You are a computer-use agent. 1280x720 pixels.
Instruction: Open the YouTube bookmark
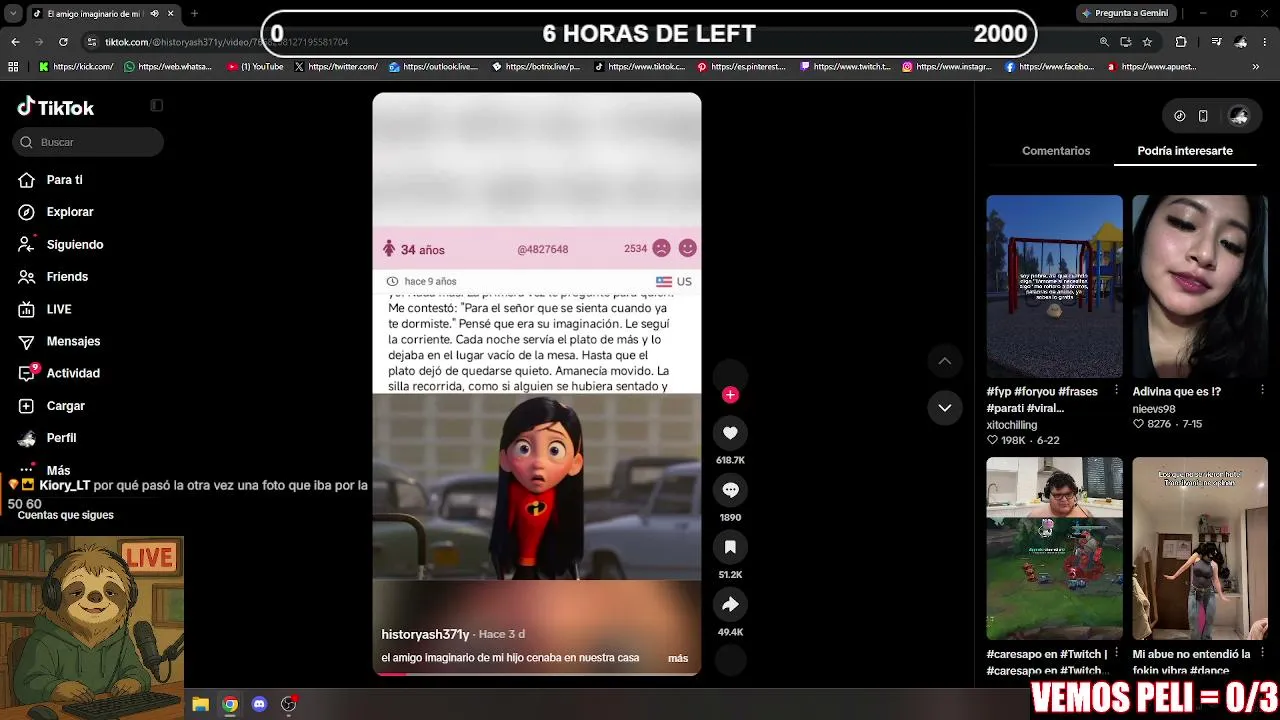pyautogui.click(x=256, y=67)
